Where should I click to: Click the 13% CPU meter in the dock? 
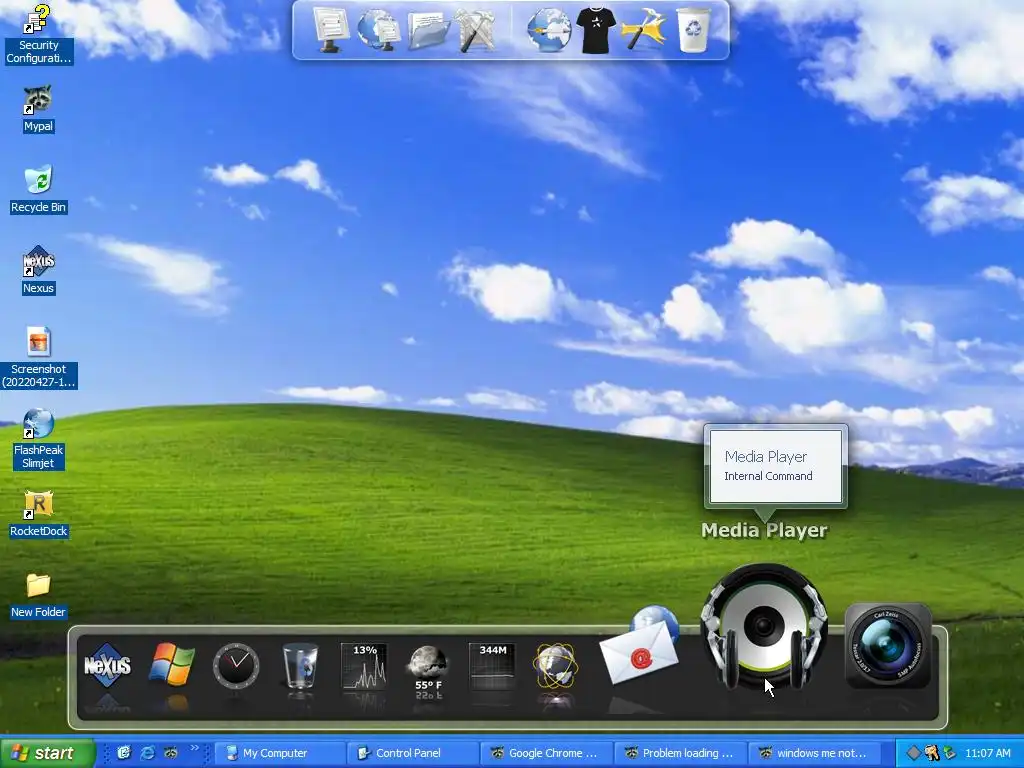pos(364,666)
